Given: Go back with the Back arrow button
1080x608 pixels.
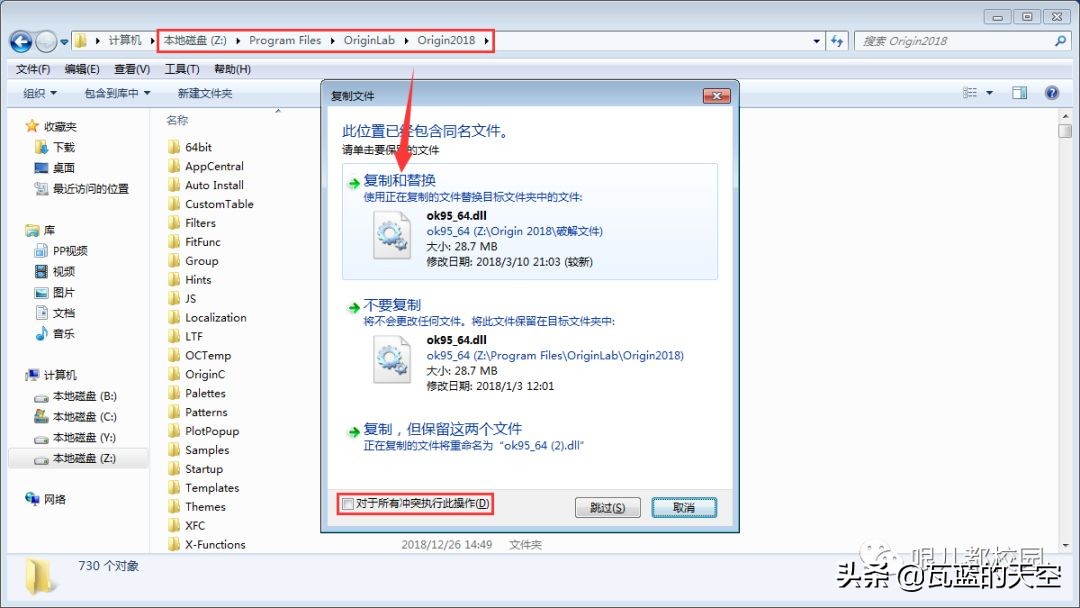Looking at the screenshot, I should coord(21,41).
